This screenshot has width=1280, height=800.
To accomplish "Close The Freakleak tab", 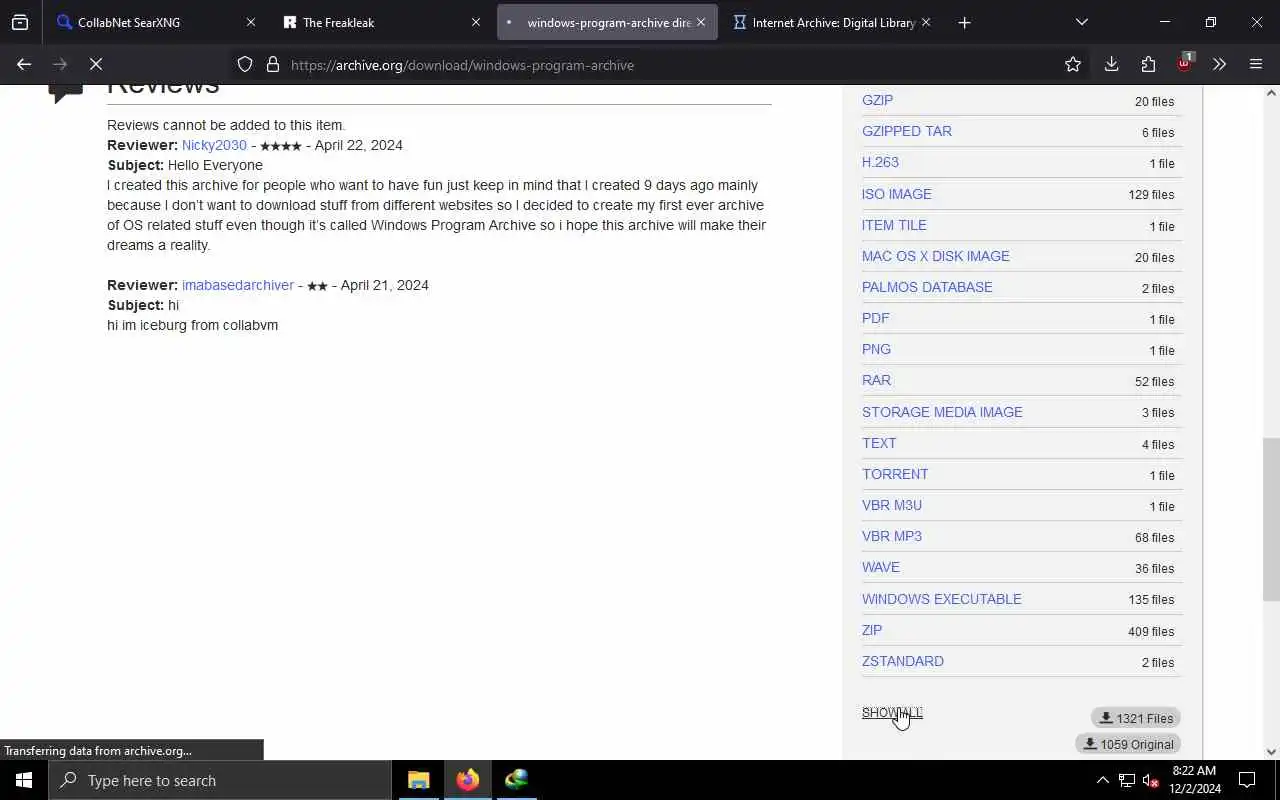I will tap(476, 22).
